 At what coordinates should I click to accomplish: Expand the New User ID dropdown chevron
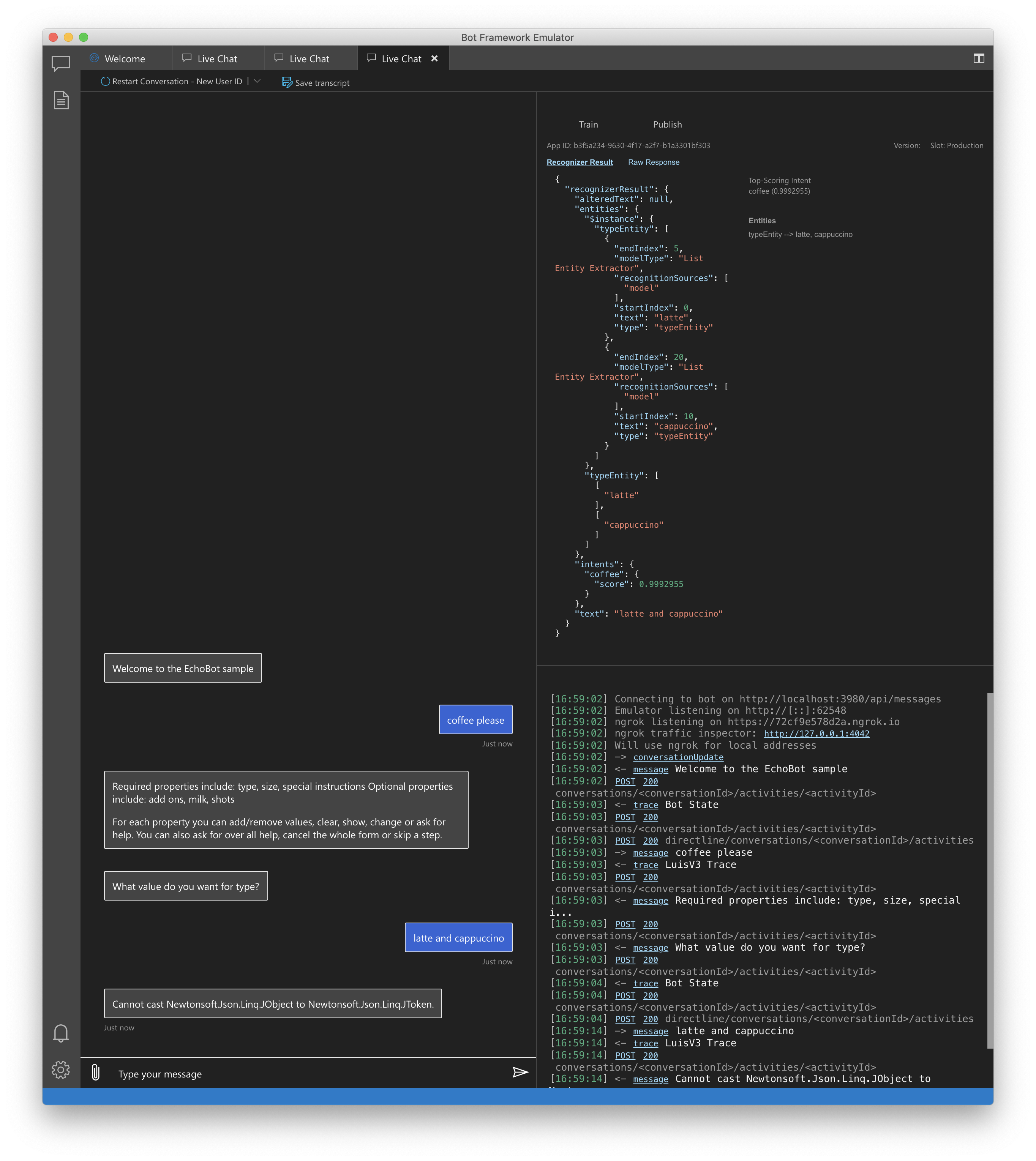[x=257, y=81]
